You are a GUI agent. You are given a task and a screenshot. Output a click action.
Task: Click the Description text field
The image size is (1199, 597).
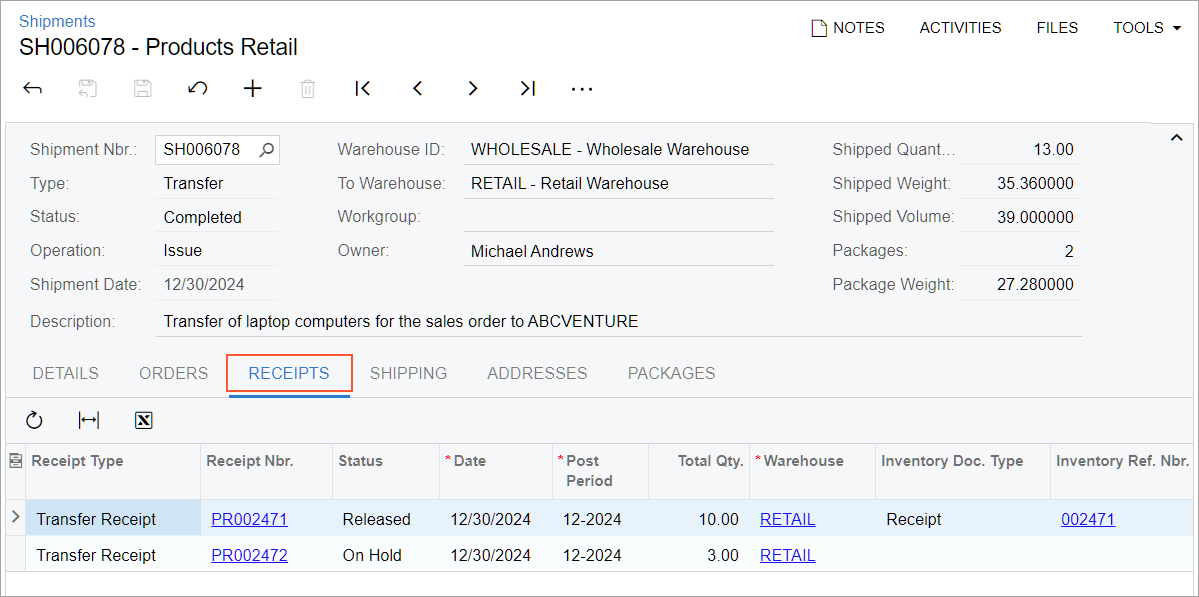click(x=619, y=322)
